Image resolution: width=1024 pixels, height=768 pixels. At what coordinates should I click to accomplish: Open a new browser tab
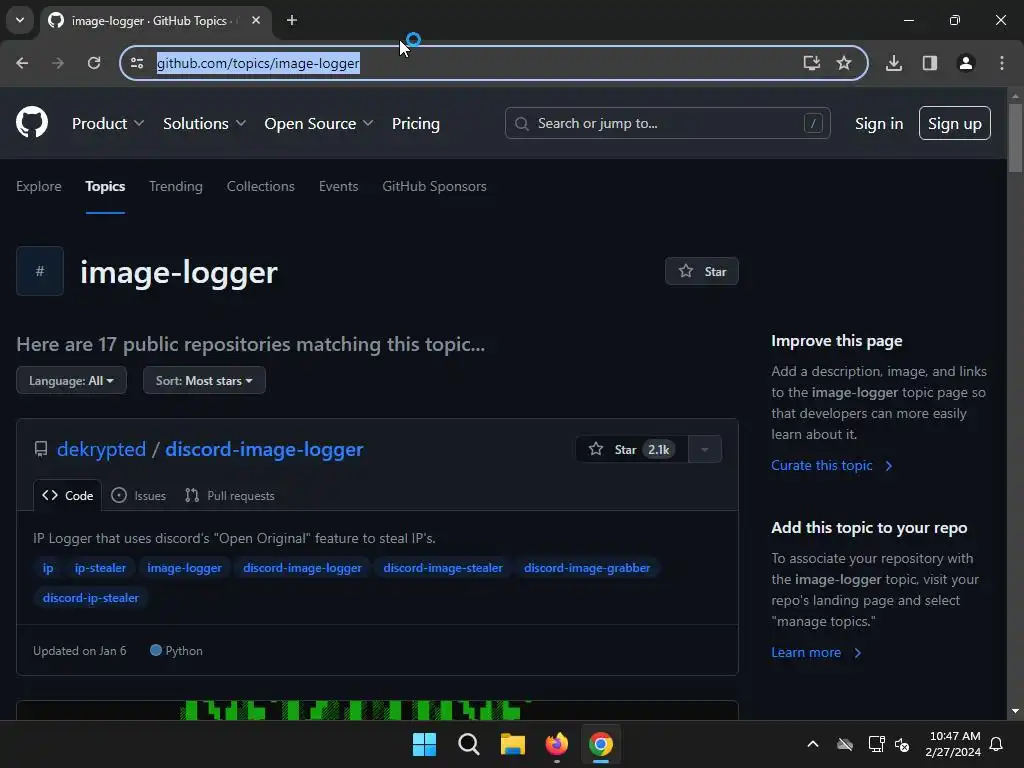click(x=292, y=20)
